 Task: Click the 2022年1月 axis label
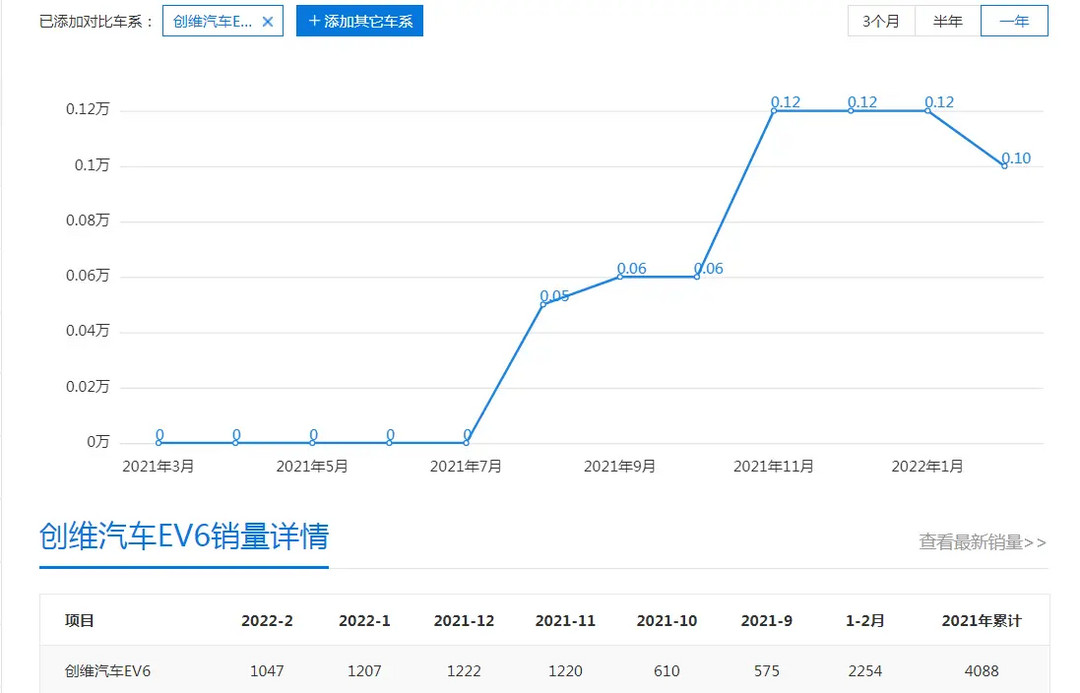point(927,466)
